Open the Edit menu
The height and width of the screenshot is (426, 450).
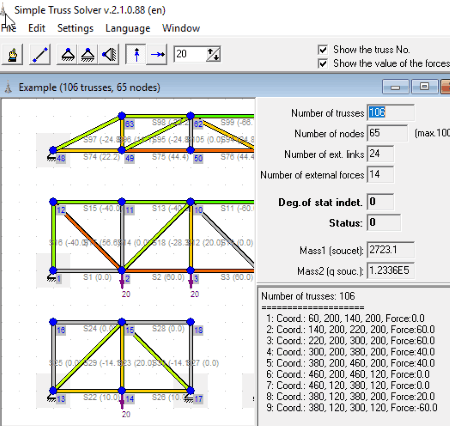click(x=37, y=28)
